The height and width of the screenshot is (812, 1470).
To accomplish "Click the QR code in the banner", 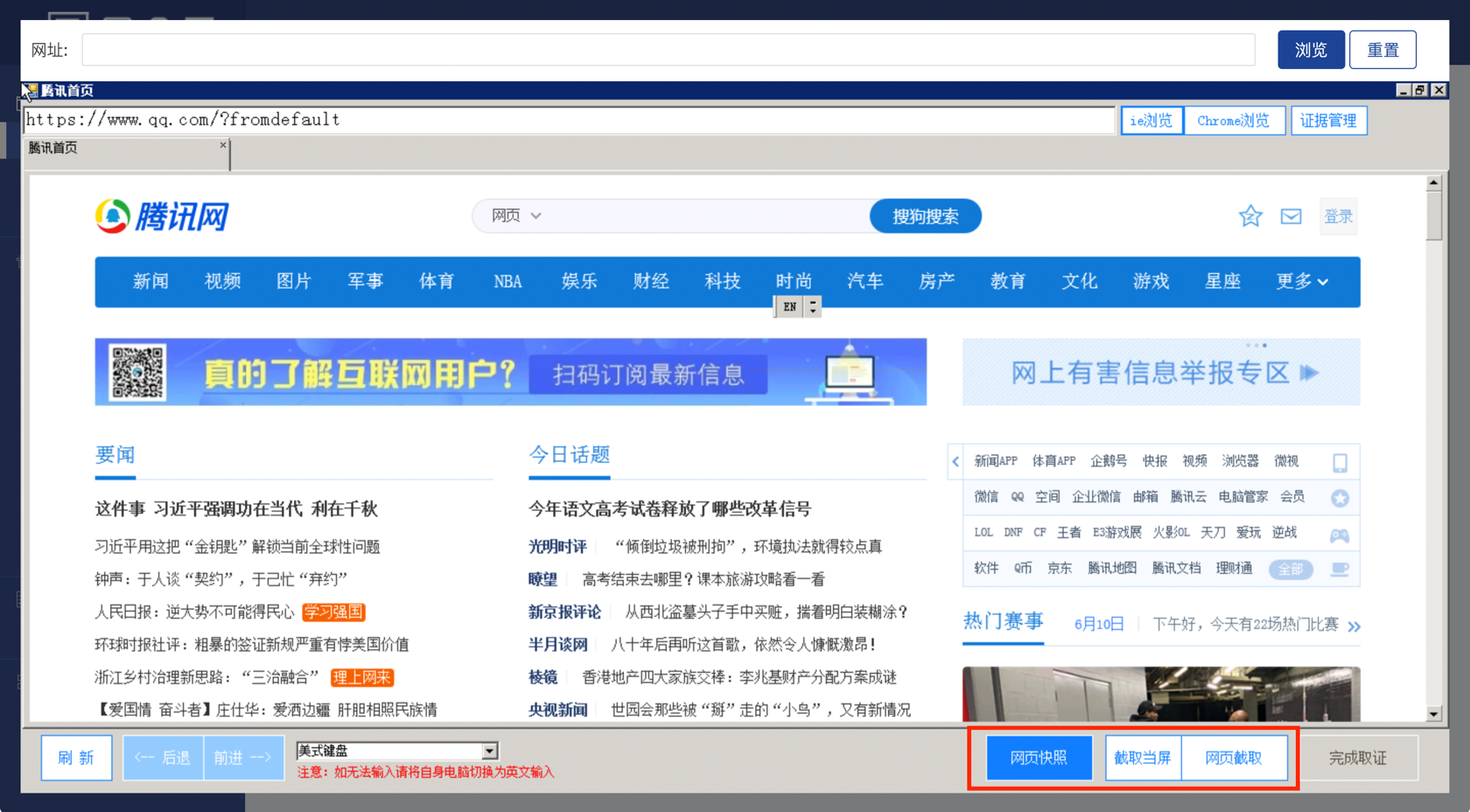I will pos(137,372).
